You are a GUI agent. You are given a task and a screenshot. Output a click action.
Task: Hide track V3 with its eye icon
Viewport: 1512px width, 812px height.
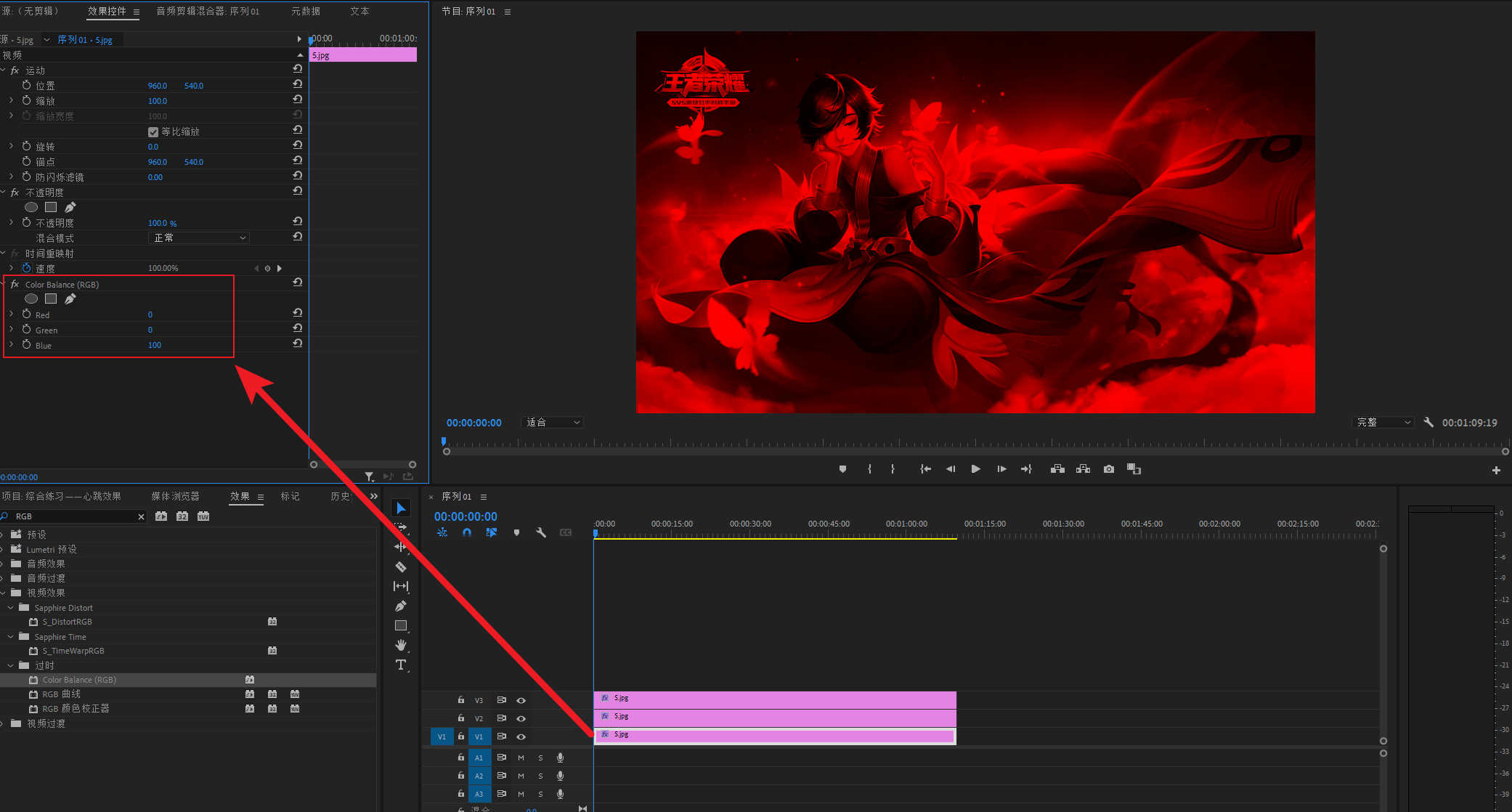tap(521, 700)
